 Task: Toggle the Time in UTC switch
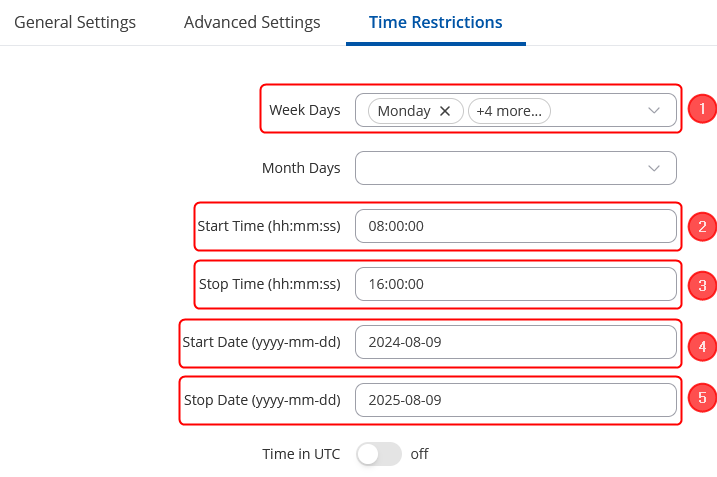click(379, 454)
